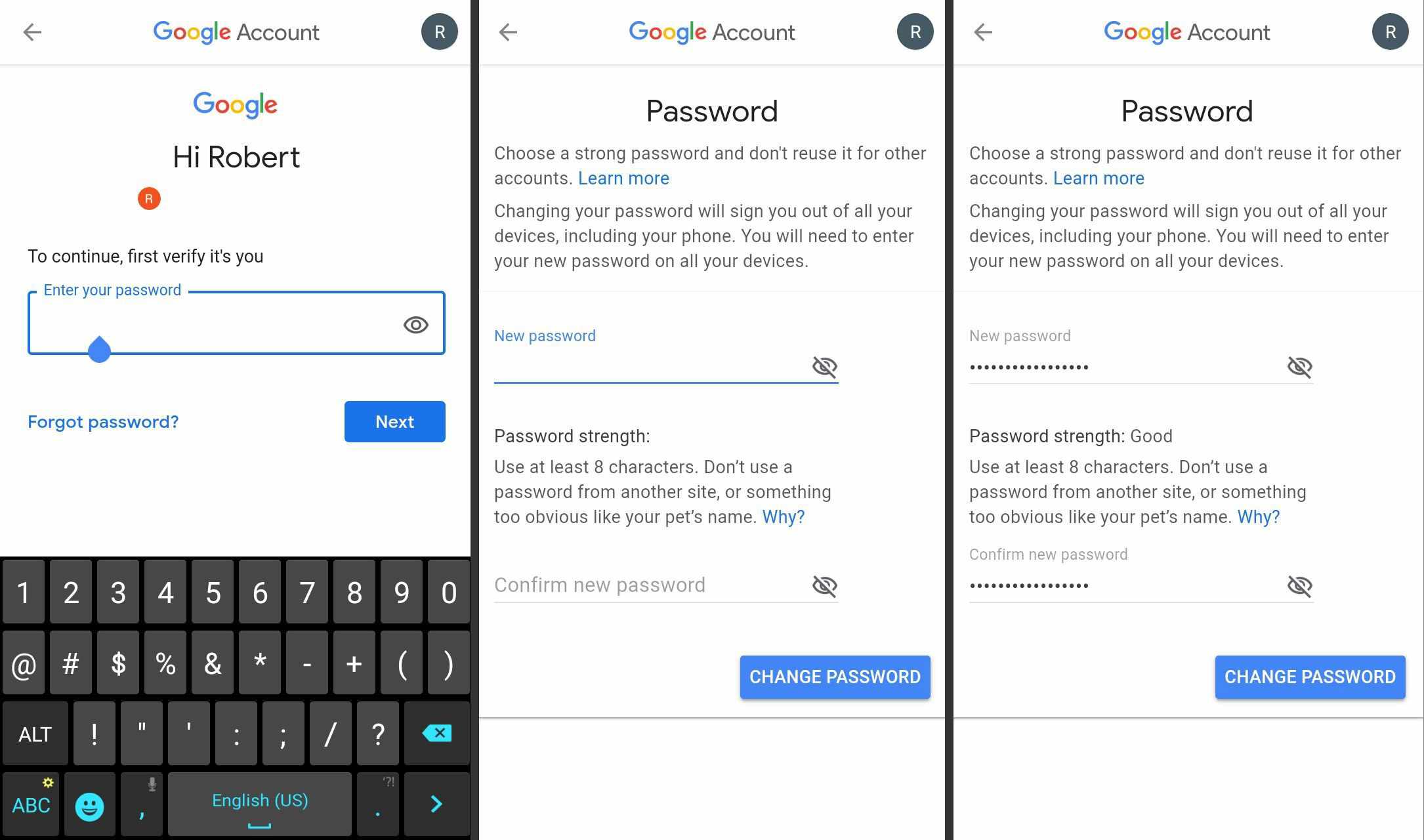
Task: Toggle confirm password visibility icon
Action: pyautogui.click(x=1300, y=585)
